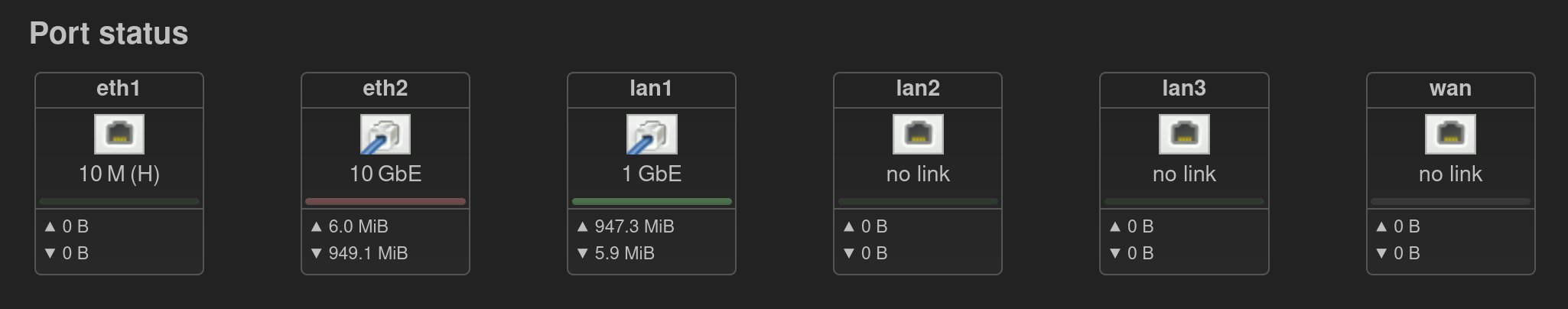Click the red eth2 activity bar

385,202
